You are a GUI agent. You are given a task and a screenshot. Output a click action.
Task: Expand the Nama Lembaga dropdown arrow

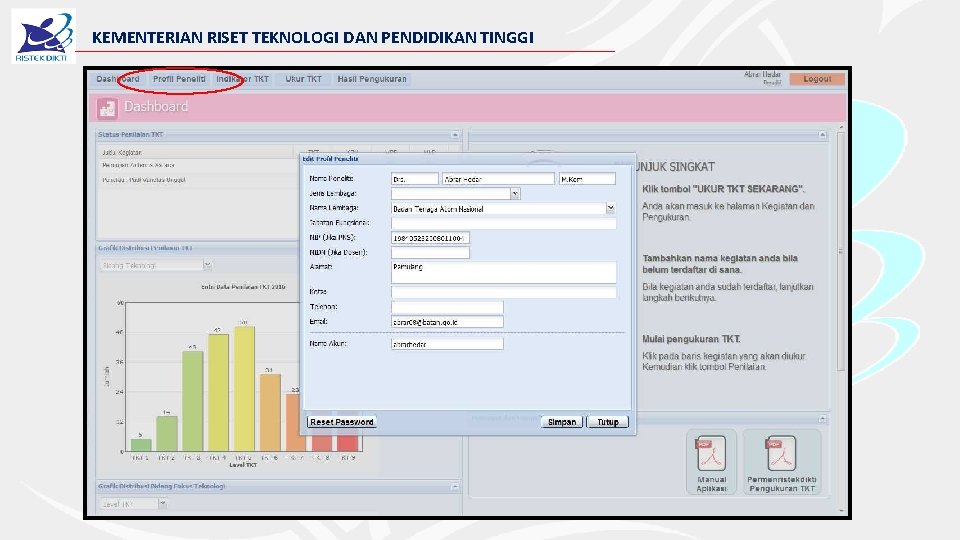click(610, 209)
